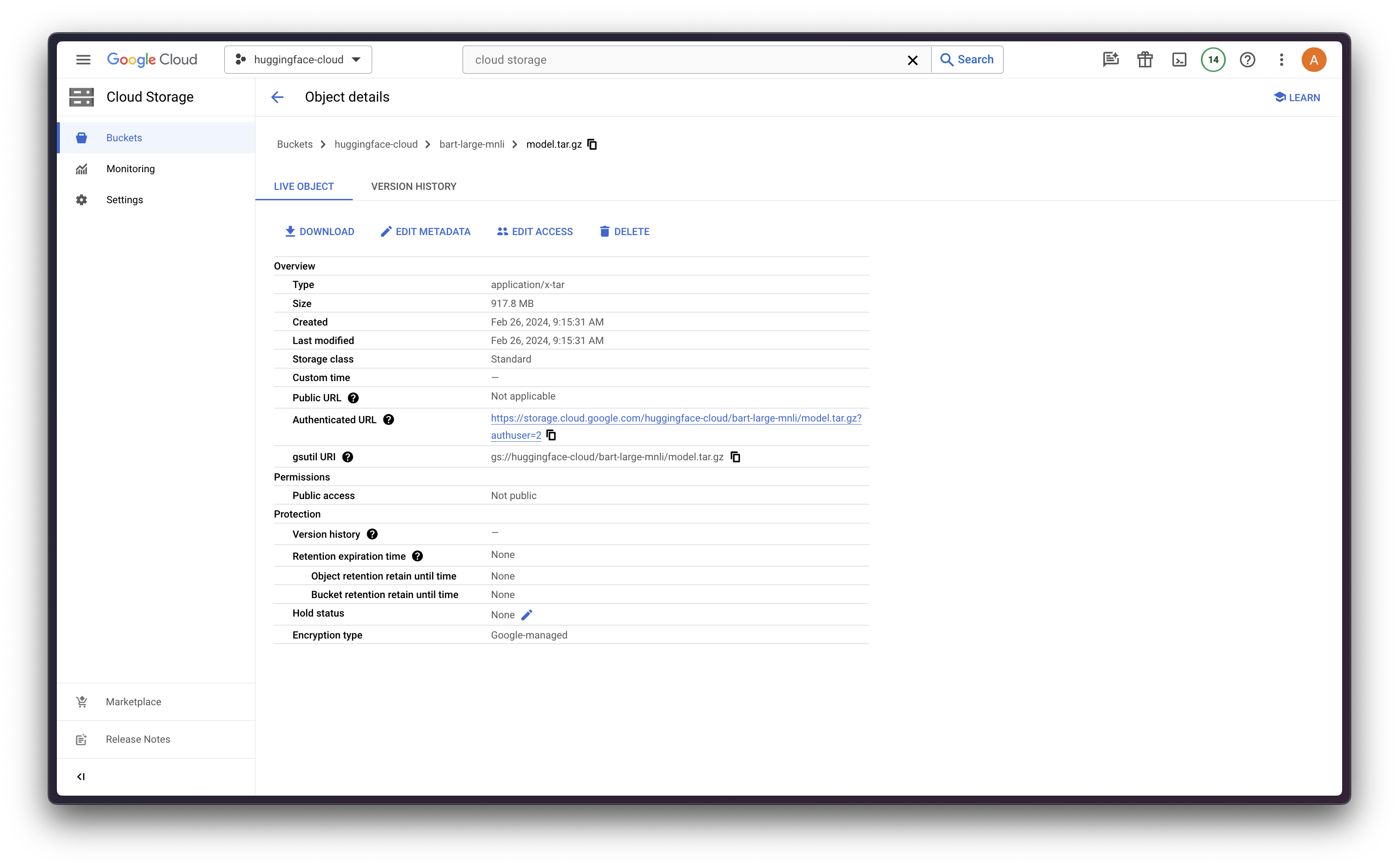
Task: Clear the search field with X
Action: pos(912,60)
